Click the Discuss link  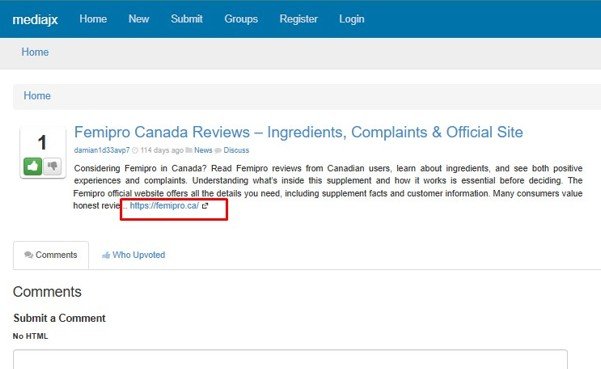tap(236, 150)
